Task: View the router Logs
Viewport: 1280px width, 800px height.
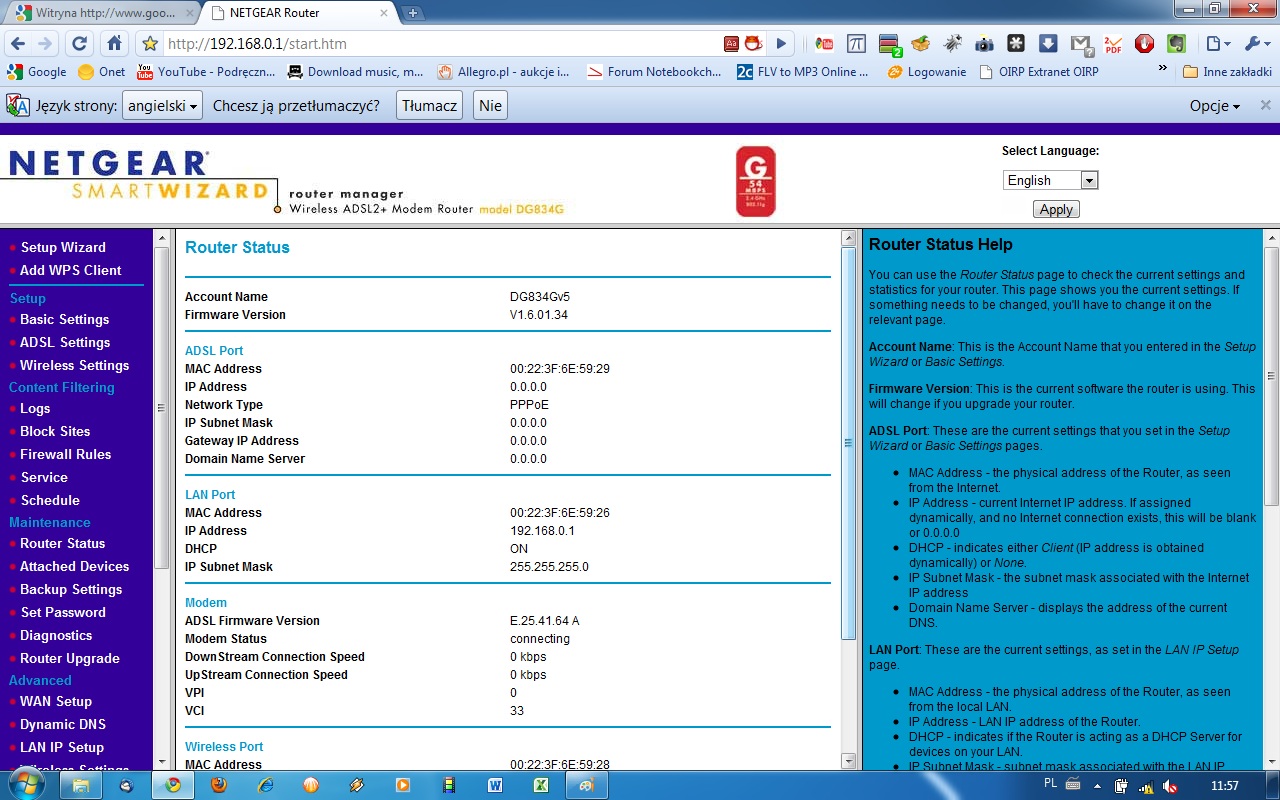Action: point(35,408)
